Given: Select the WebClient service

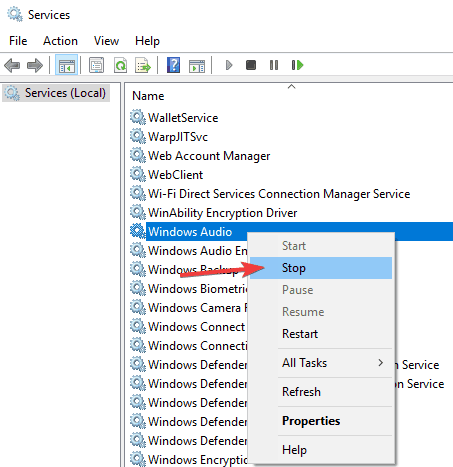Looking at the screenshot, I should pos(175,175).
